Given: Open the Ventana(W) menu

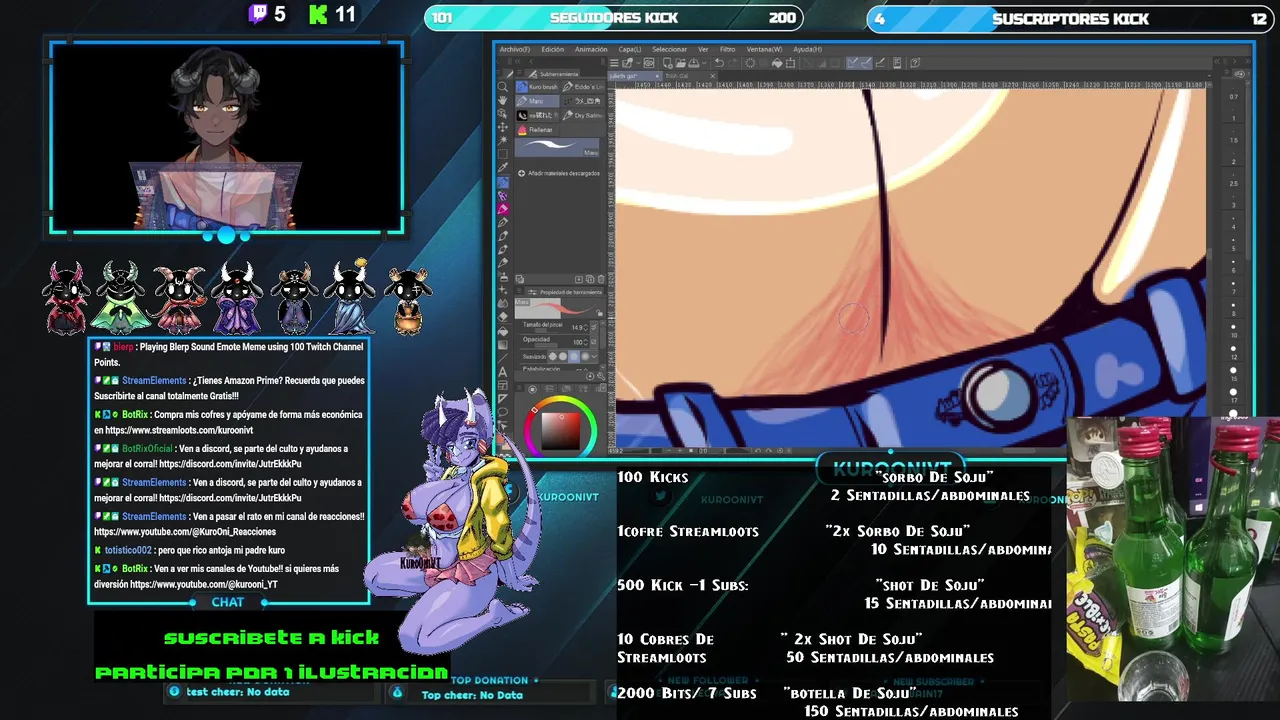Looking at the screenshot, I should coord(764,49).
